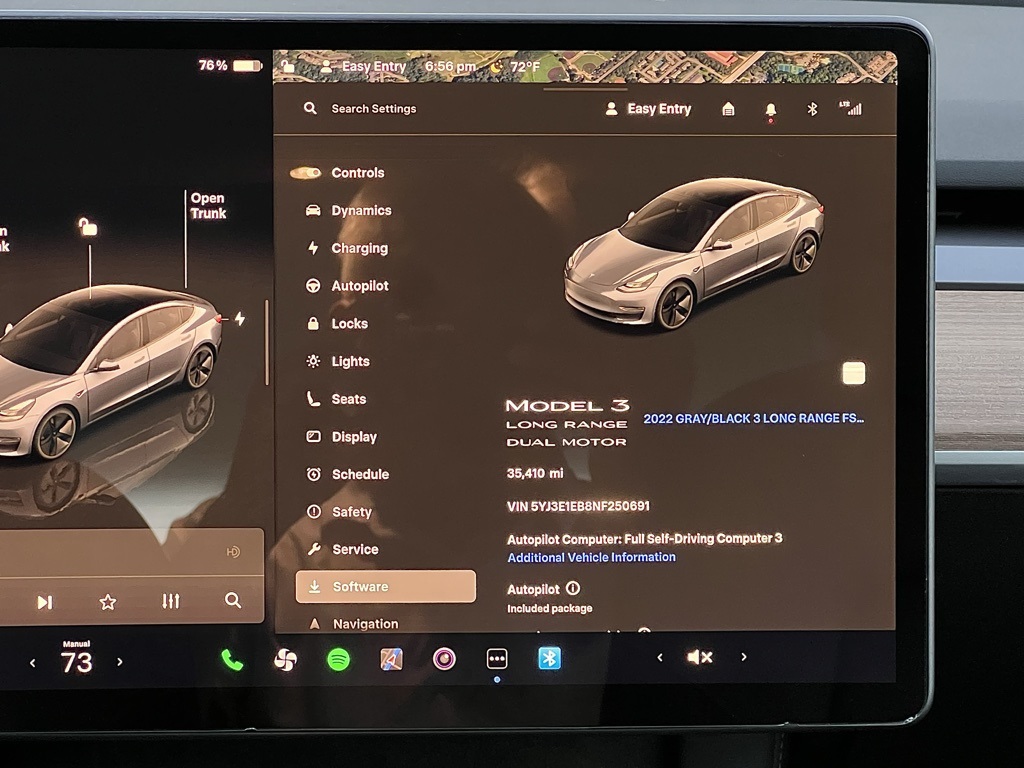The width and height of the screenshot is (1024, 768).
Task: Click the Search Settings field
Action: point(373,109)
